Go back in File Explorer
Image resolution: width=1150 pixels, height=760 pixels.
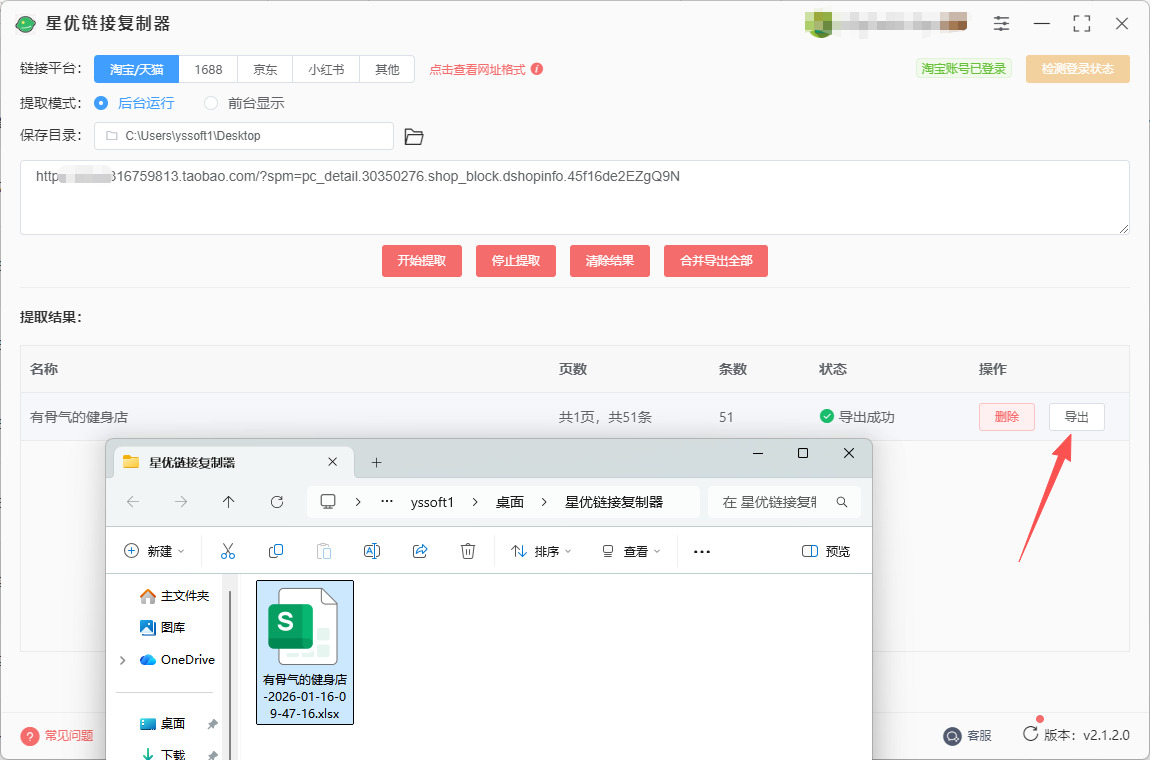coord(133,502)
